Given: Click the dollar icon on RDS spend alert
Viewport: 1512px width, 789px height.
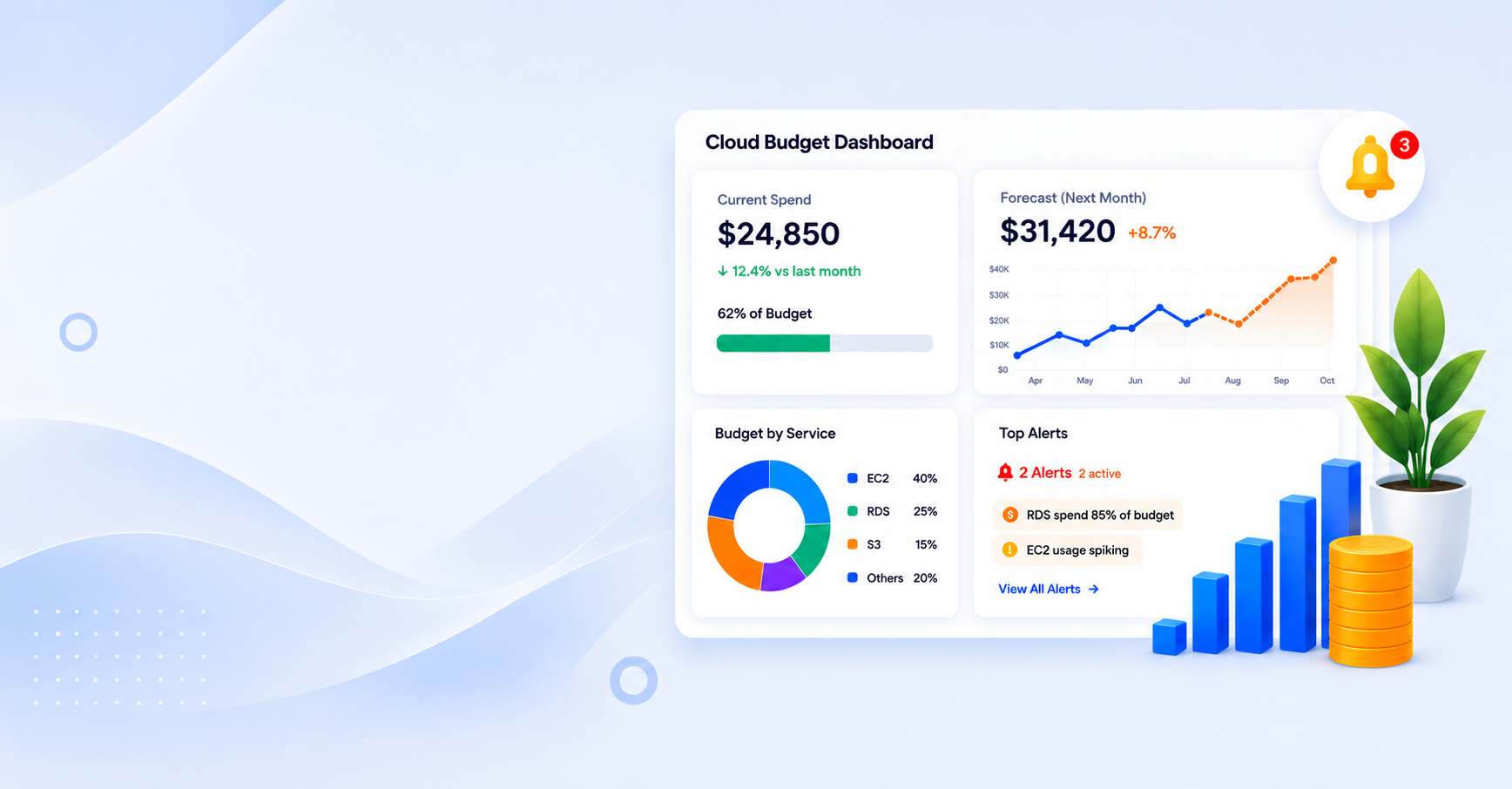Looking at the screenshot, I should (1010, 515).
